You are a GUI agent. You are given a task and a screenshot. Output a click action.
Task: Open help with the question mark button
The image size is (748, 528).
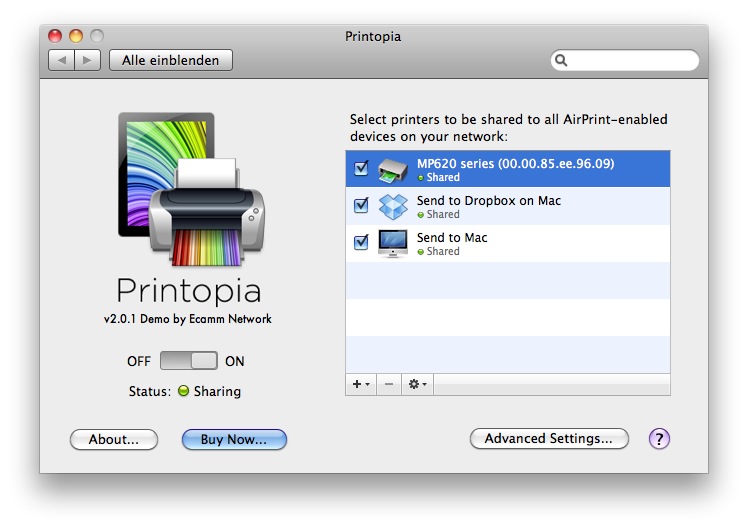click(659, 438)
